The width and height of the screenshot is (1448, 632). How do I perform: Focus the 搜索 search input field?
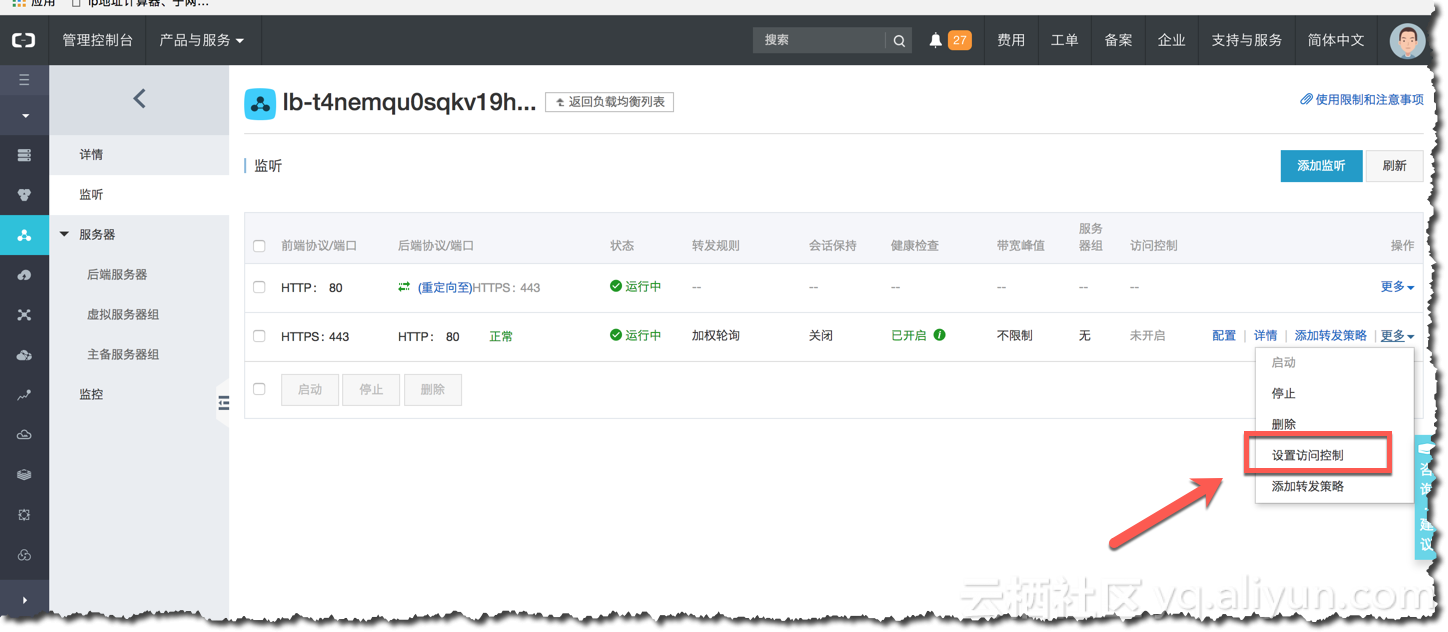coord(819,41)
